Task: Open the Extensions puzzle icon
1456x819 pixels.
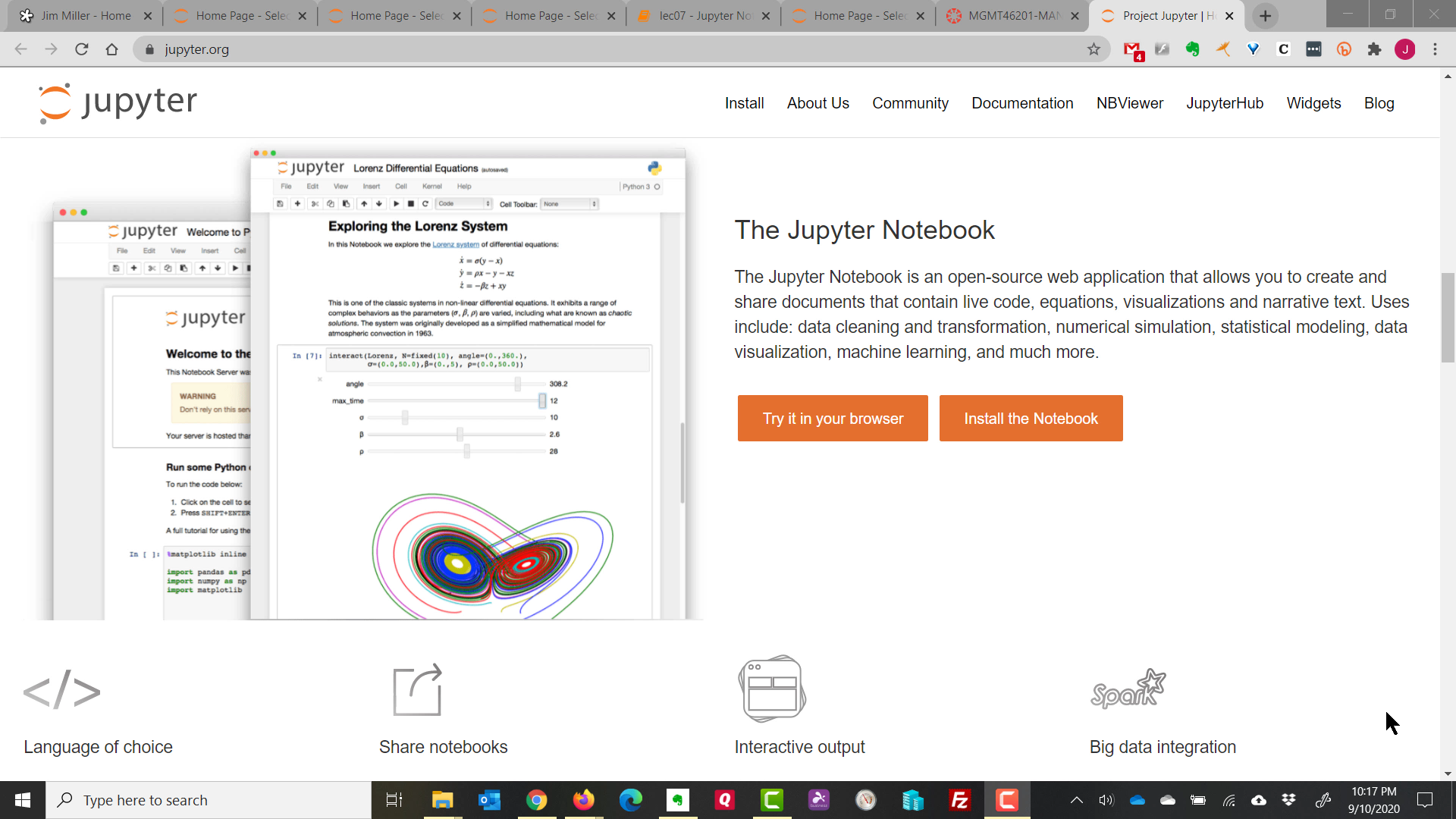Action: click(x=1374, y=49)
